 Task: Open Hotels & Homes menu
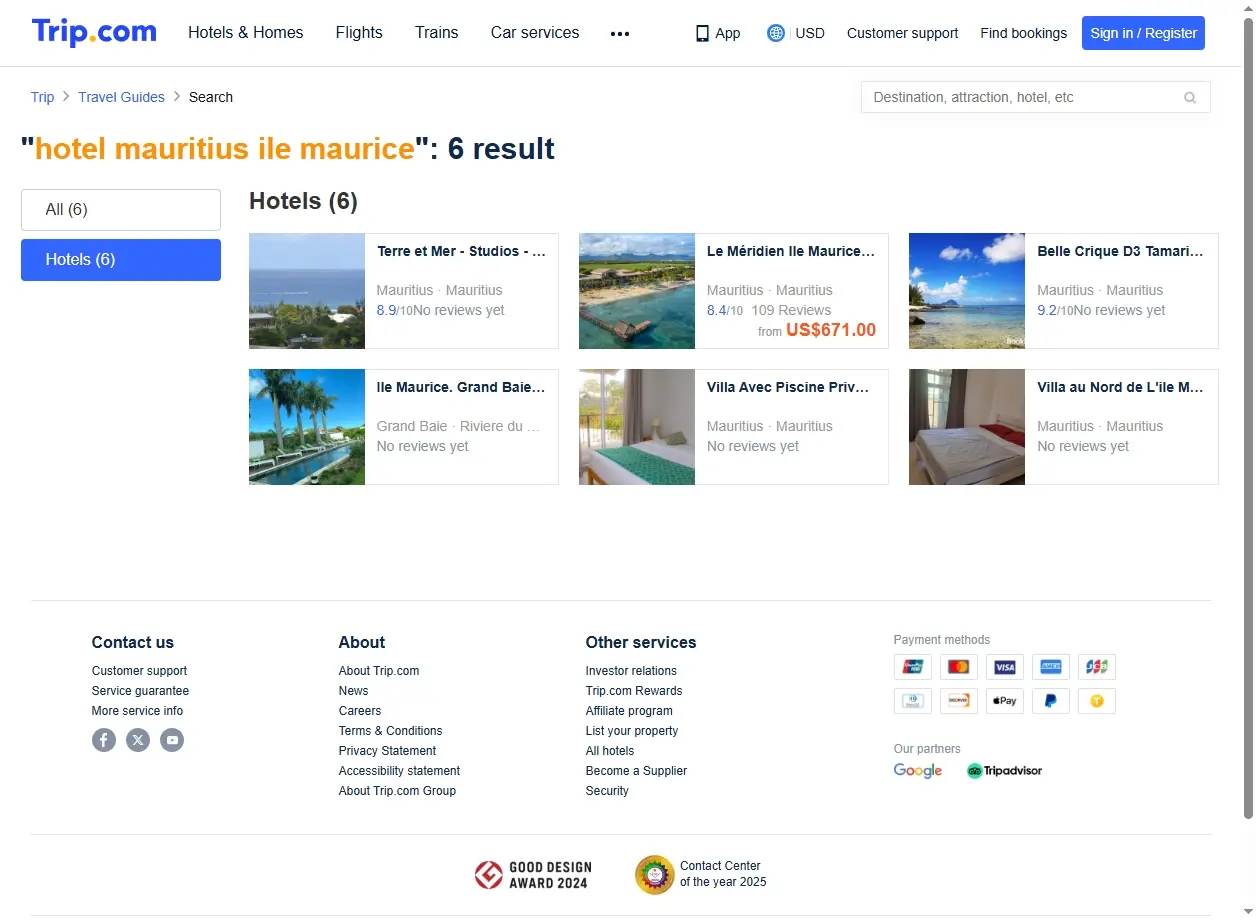point(246,33)
